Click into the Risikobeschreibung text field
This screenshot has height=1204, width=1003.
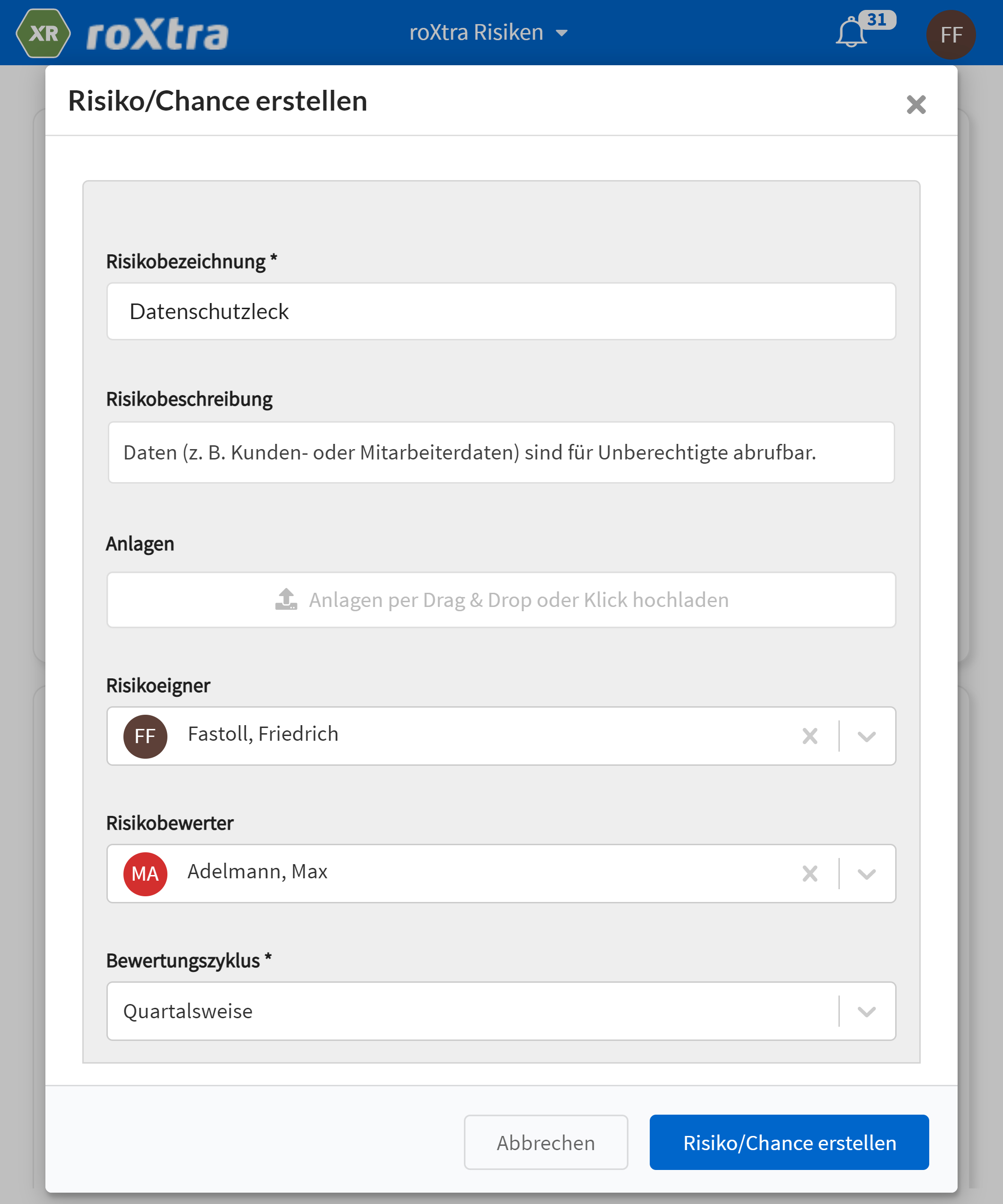pos(501,452)
